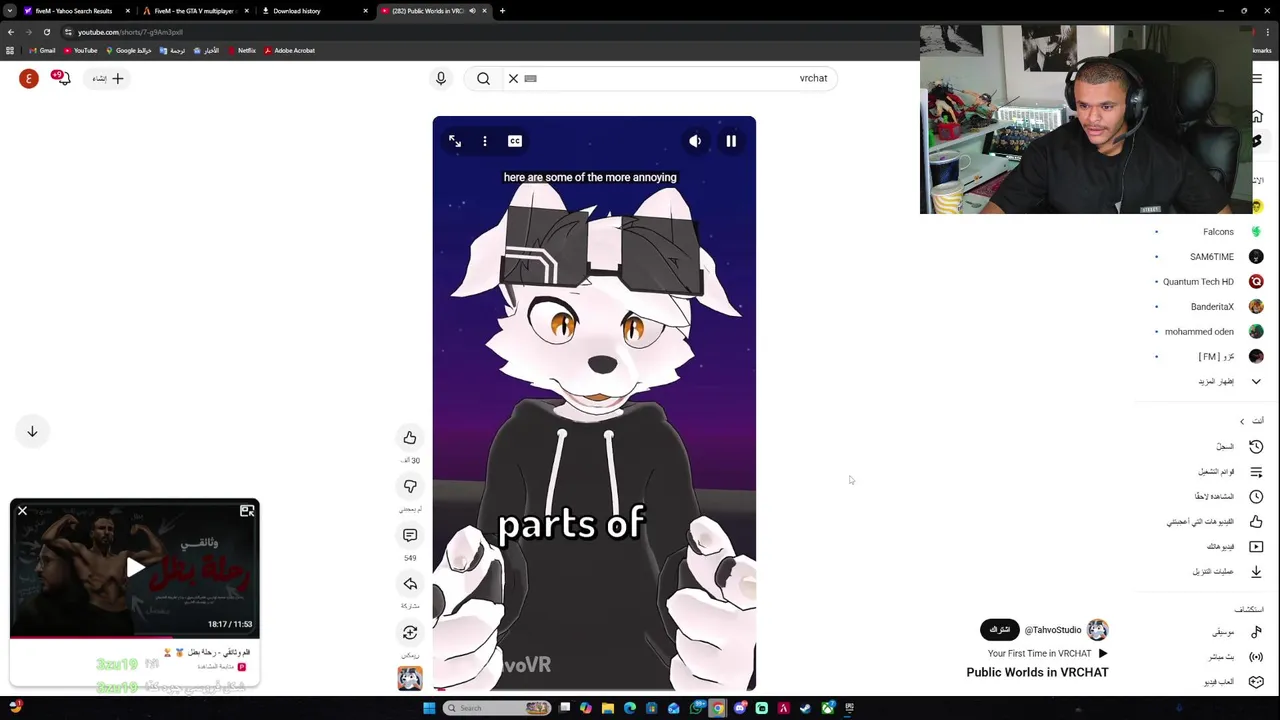Open the tab search dropdown arrow
The image size is (1280, 720).
9,11
